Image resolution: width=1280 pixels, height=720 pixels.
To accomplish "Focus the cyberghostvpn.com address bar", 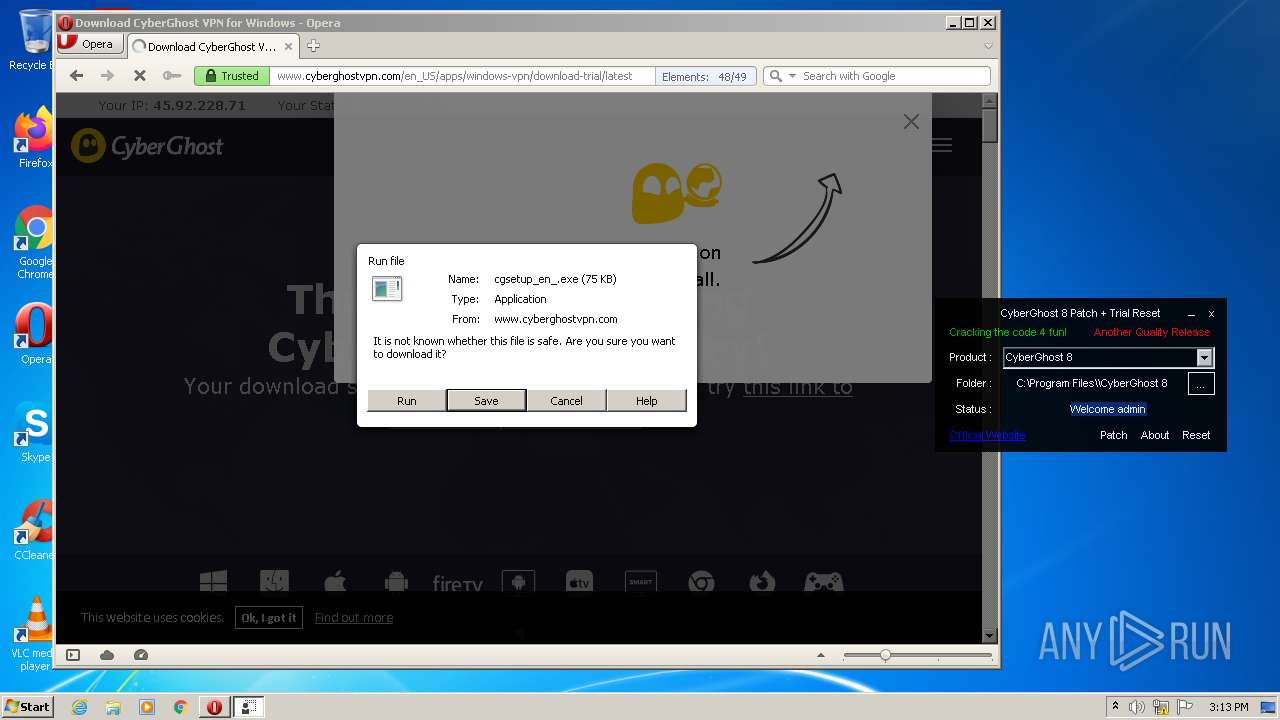I will pos(463,76).
